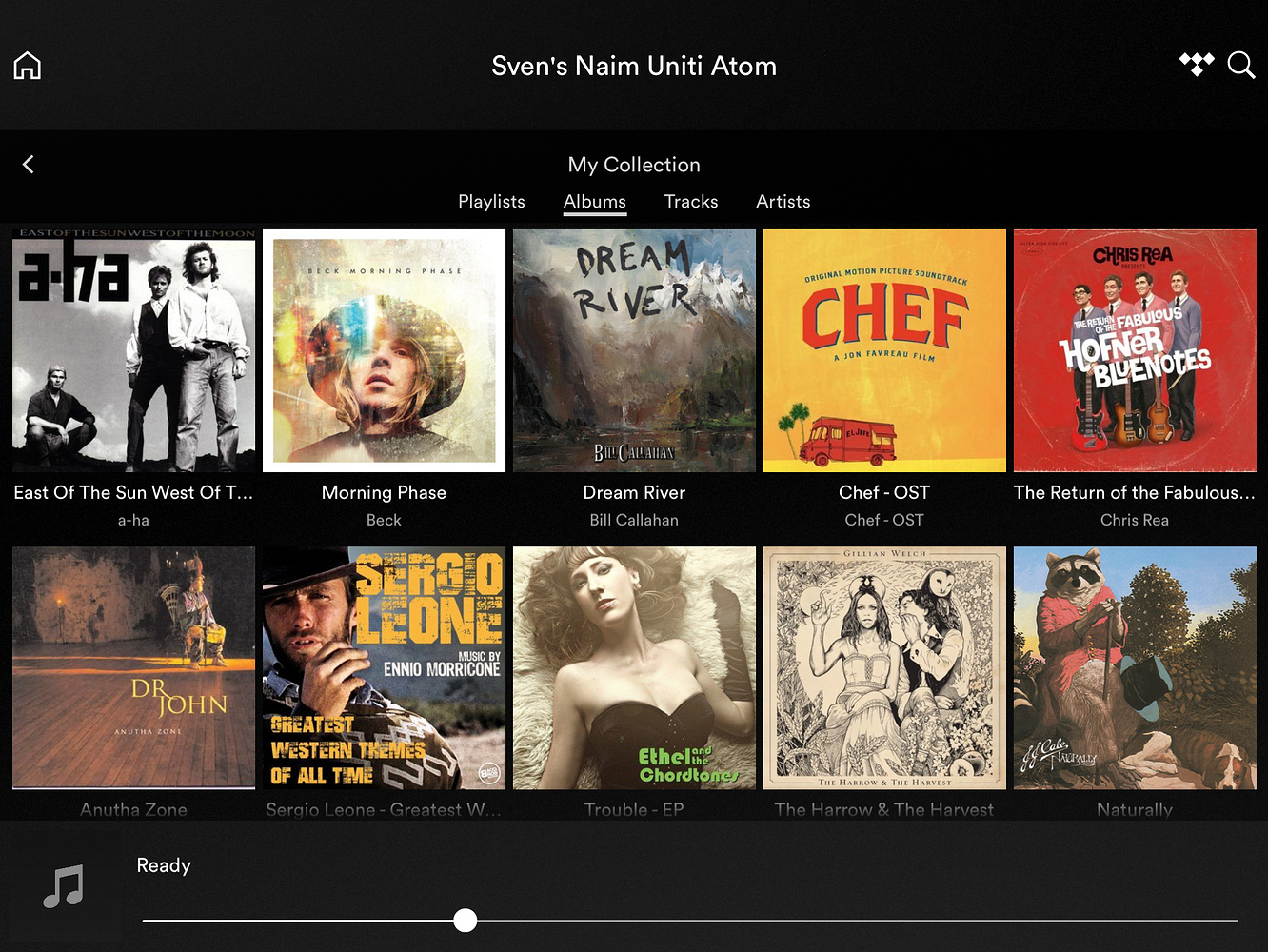Open East Of The Sun by a-ha
1268x952 pixels.
click(133, 349)
